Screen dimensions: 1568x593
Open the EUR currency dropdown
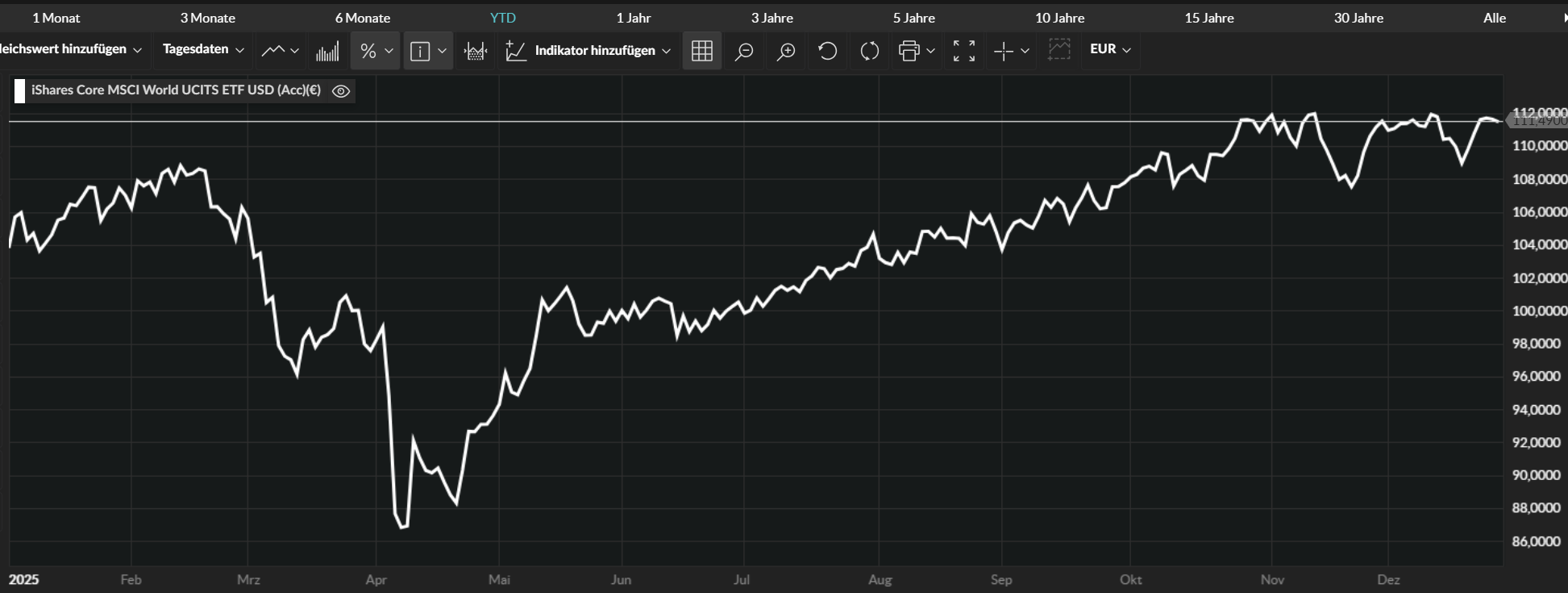click(x=1110, y=49)
